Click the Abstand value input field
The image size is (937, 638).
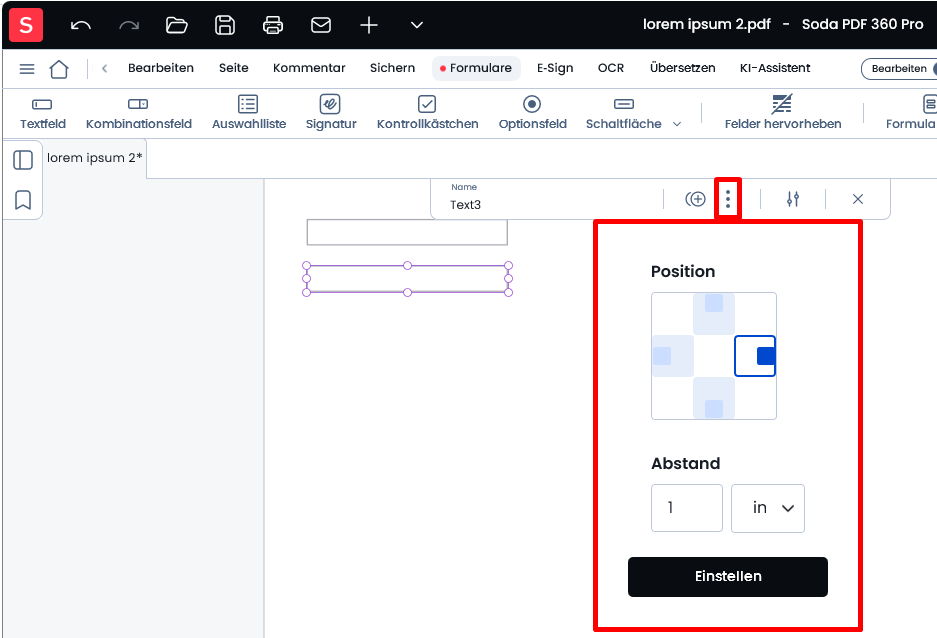[687, 508]
